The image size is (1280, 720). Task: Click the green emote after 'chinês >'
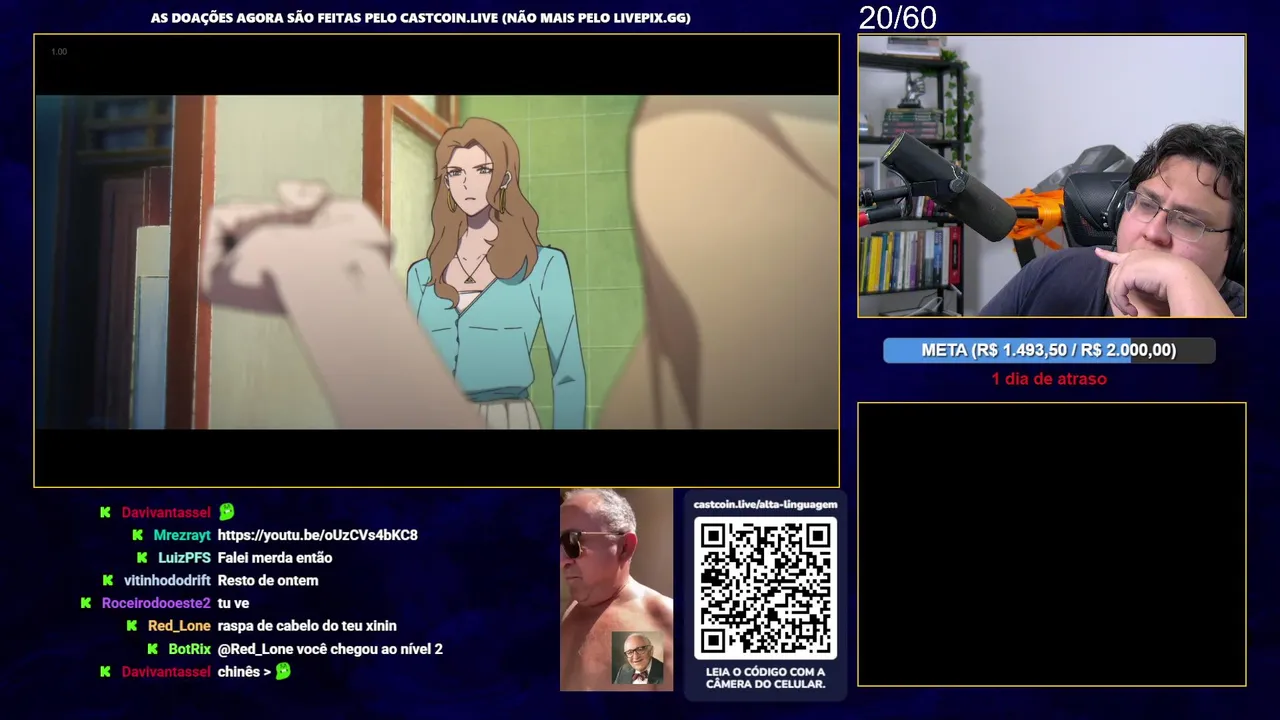coord(283,671)
